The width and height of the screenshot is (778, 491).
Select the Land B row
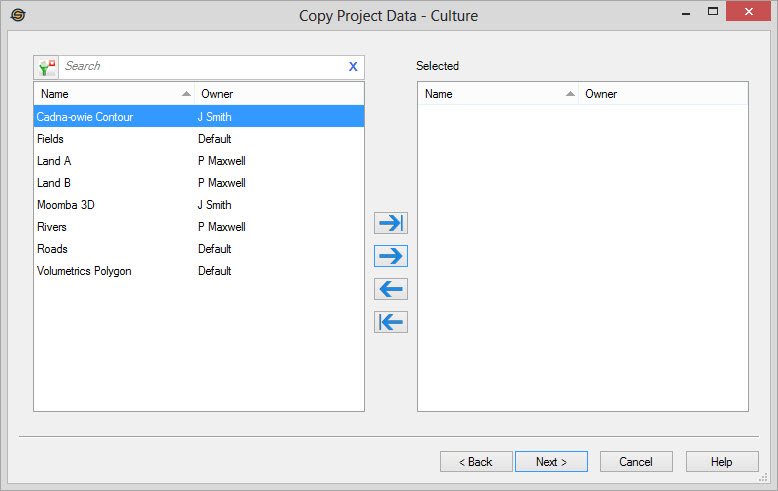click(x=199, y=183)
